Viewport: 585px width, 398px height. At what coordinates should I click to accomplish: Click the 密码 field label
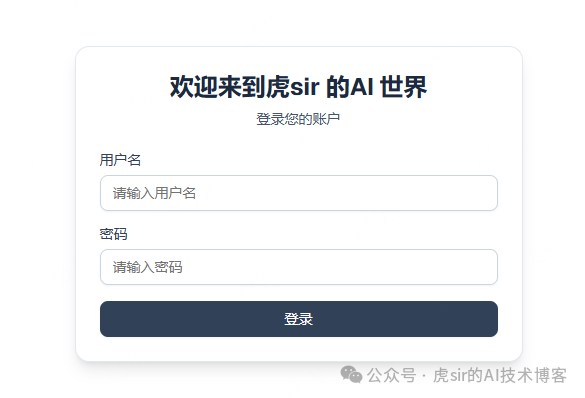113,234
